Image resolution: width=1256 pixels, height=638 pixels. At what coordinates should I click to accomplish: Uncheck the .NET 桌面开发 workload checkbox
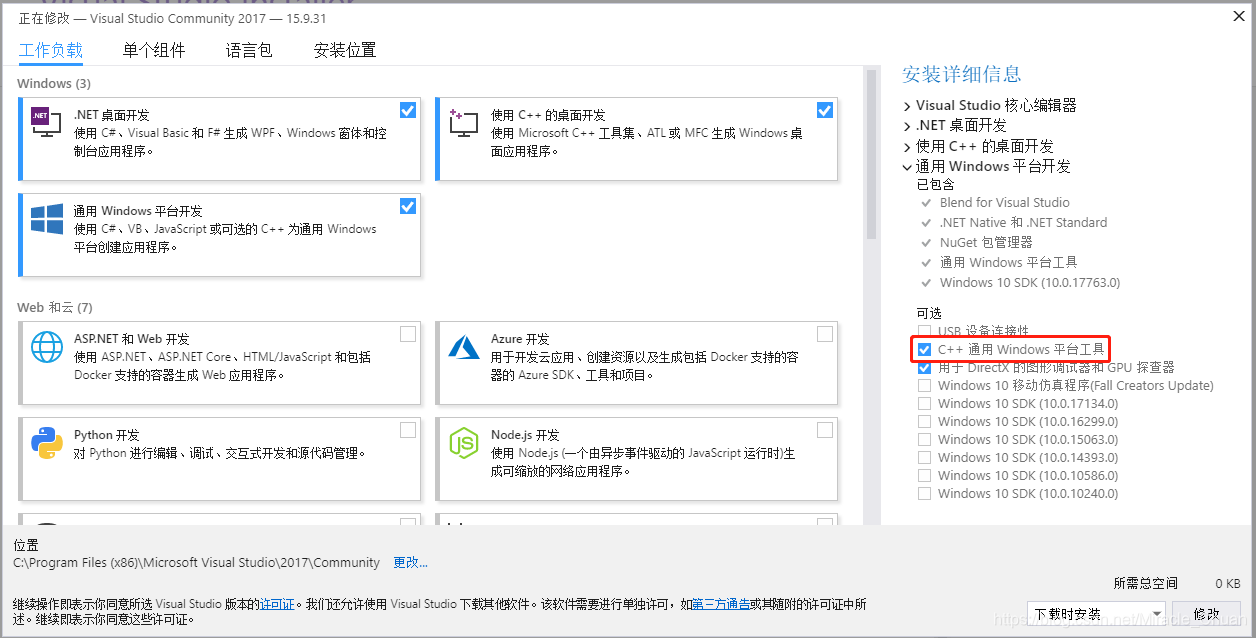pyautogui.click(x=407, y=110)
